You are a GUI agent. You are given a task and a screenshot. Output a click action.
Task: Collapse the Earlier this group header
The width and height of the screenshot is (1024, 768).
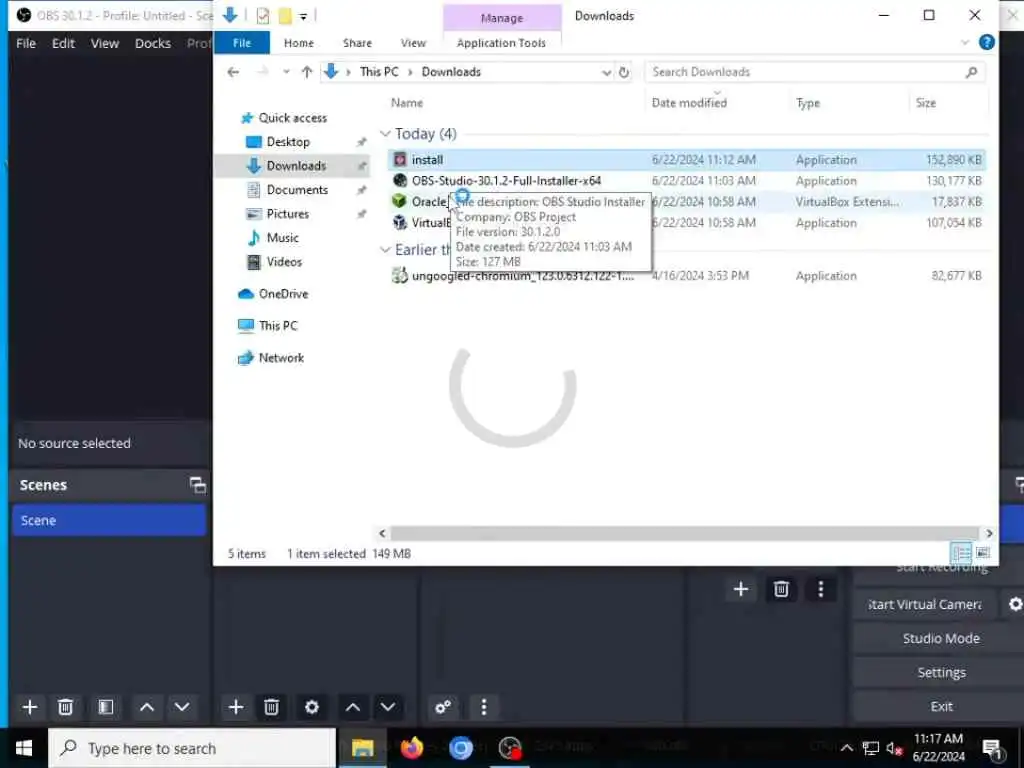click(385, 249)
